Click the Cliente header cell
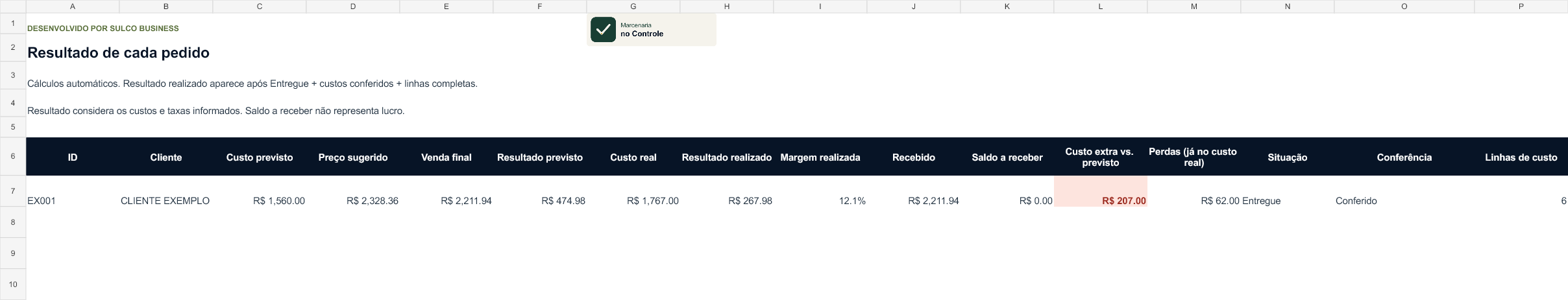The height and width of the screenshot is (300, 1568). (166, 157)
